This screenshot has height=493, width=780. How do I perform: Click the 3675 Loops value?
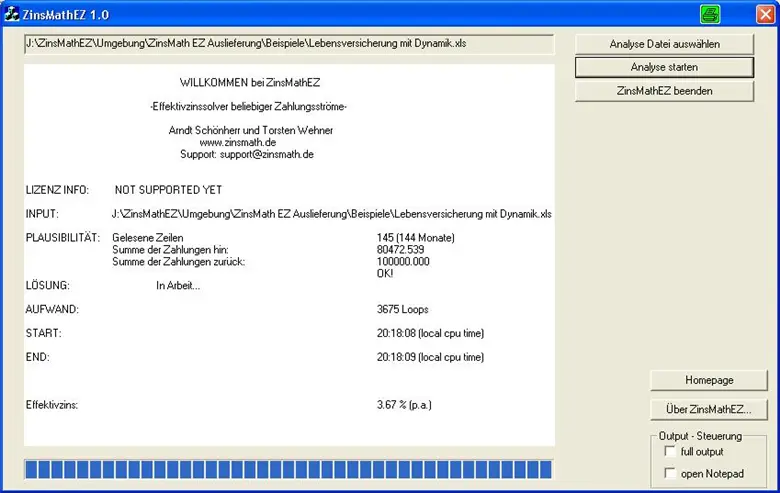[x=402, y=309]
